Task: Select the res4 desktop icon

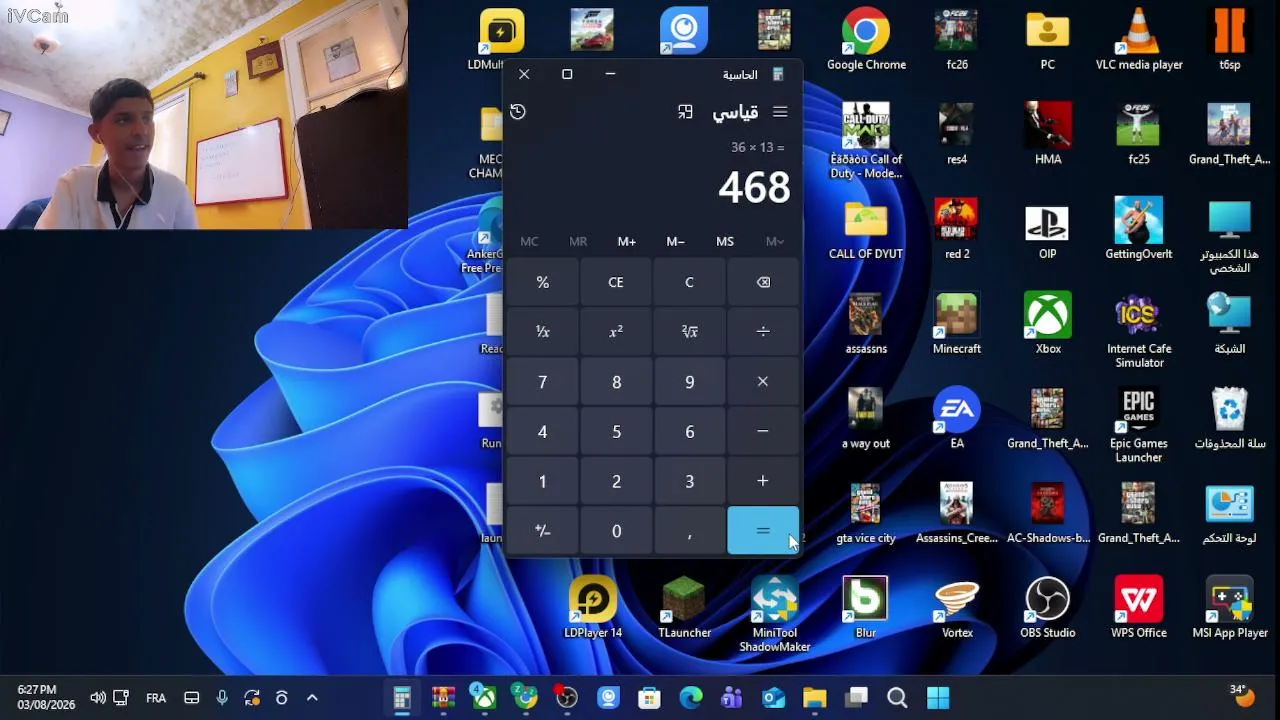Action: click(x=957, y=135)
